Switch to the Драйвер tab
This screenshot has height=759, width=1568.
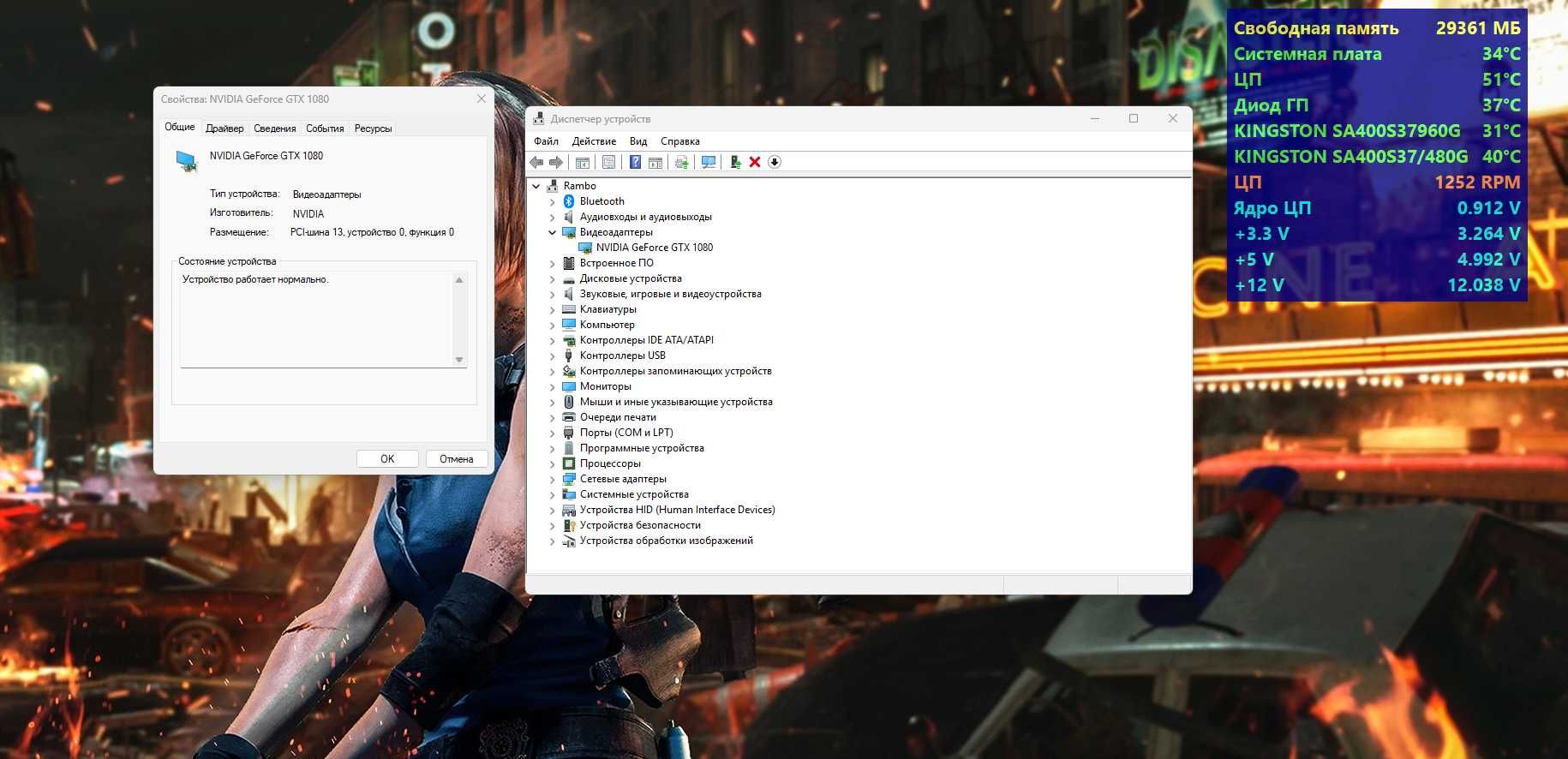click(224, 128)
